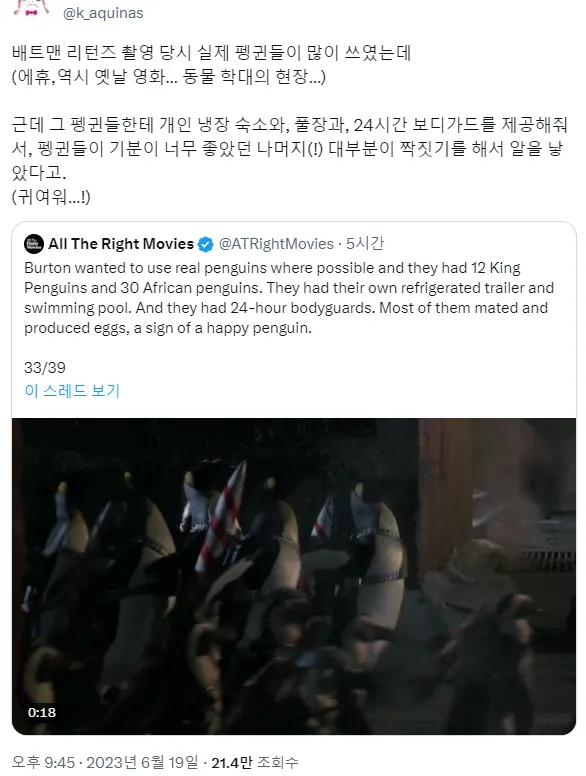Click the empty space beside 이 스레드 보기
Viewport: 586px width, 776px height.
pos(346,391)
